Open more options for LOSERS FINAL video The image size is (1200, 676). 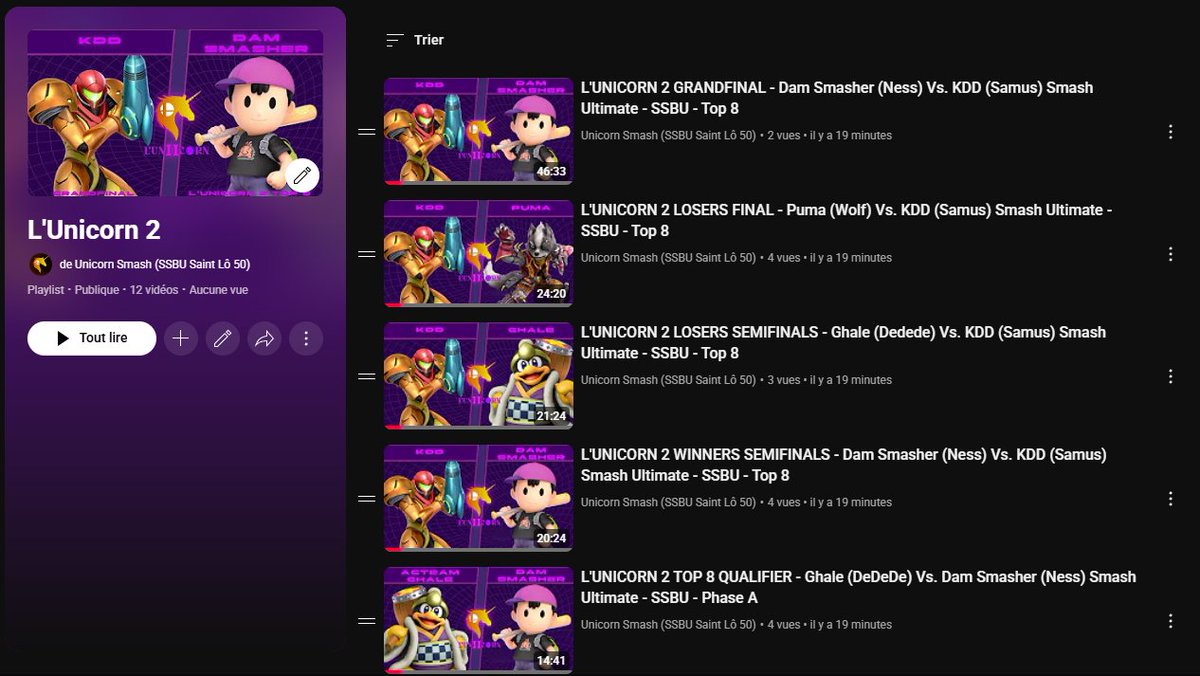click(x=1170, y=254)
